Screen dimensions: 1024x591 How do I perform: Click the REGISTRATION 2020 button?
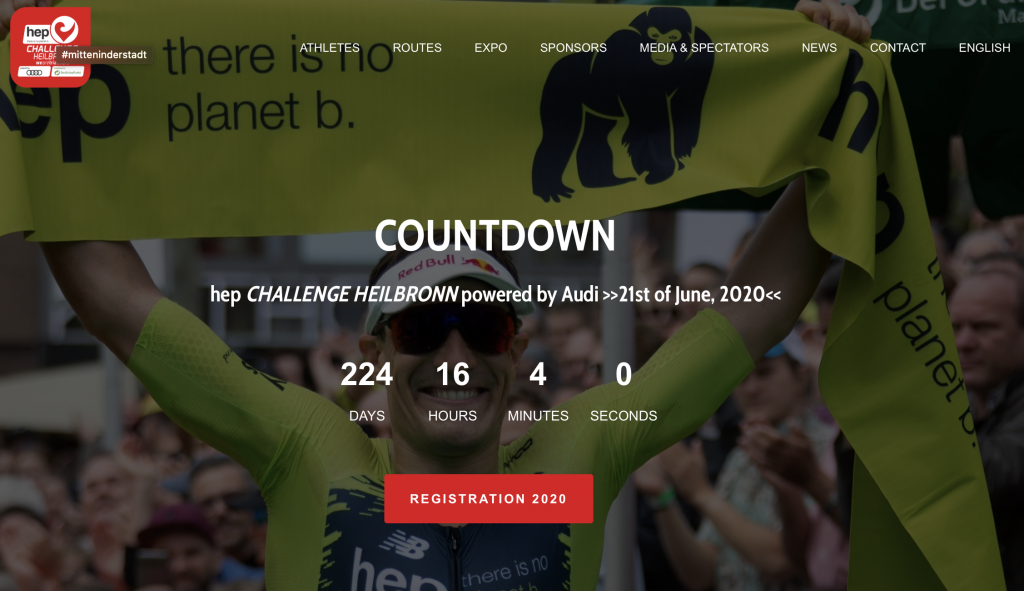point(488,498)
